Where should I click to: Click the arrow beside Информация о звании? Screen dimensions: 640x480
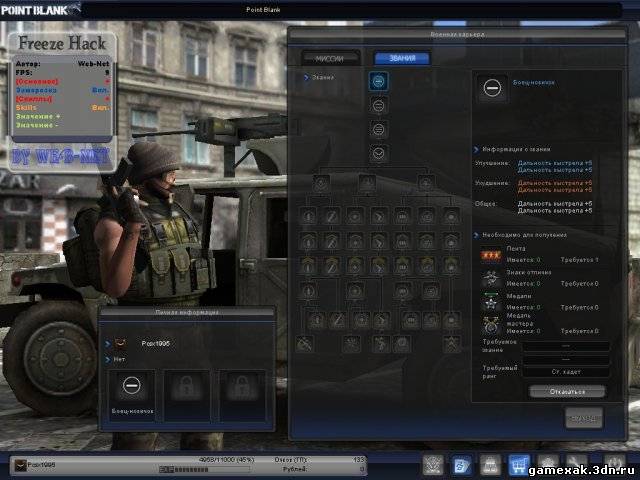click(476, 149)
